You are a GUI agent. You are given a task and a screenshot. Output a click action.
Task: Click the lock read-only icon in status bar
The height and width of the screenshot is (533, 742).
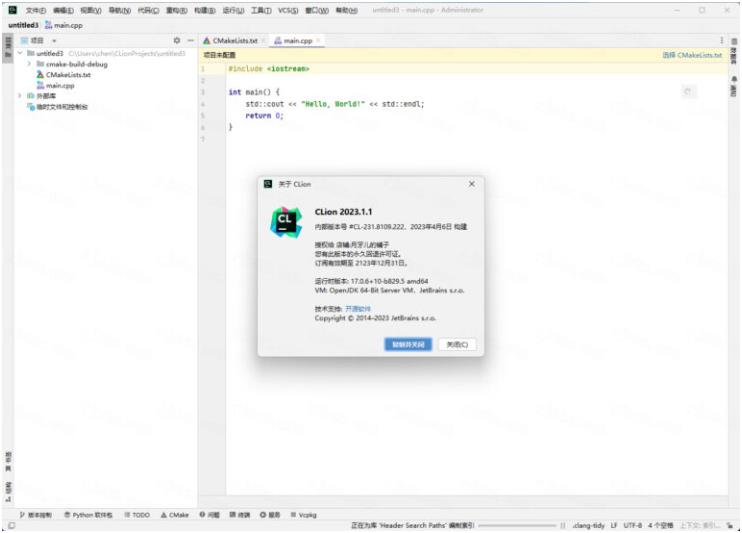pyautogui.click(x=731, y=525)
